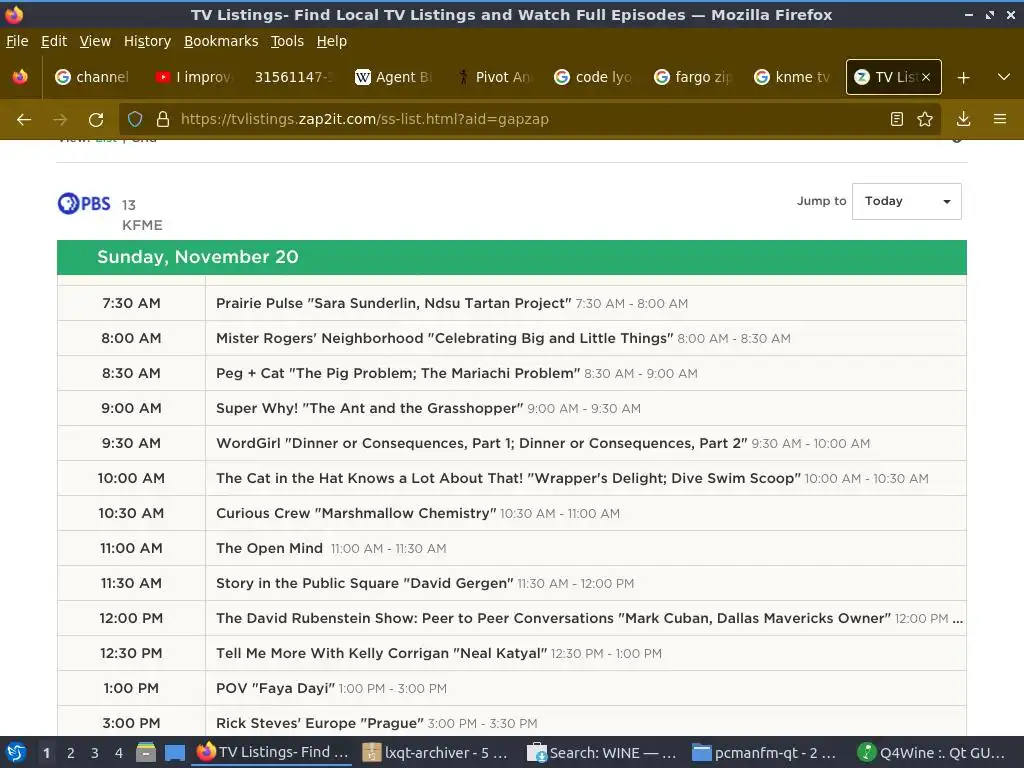Switch to the 'code lyo' tab
The image size is (1024, 768).
tap(594, 77)
